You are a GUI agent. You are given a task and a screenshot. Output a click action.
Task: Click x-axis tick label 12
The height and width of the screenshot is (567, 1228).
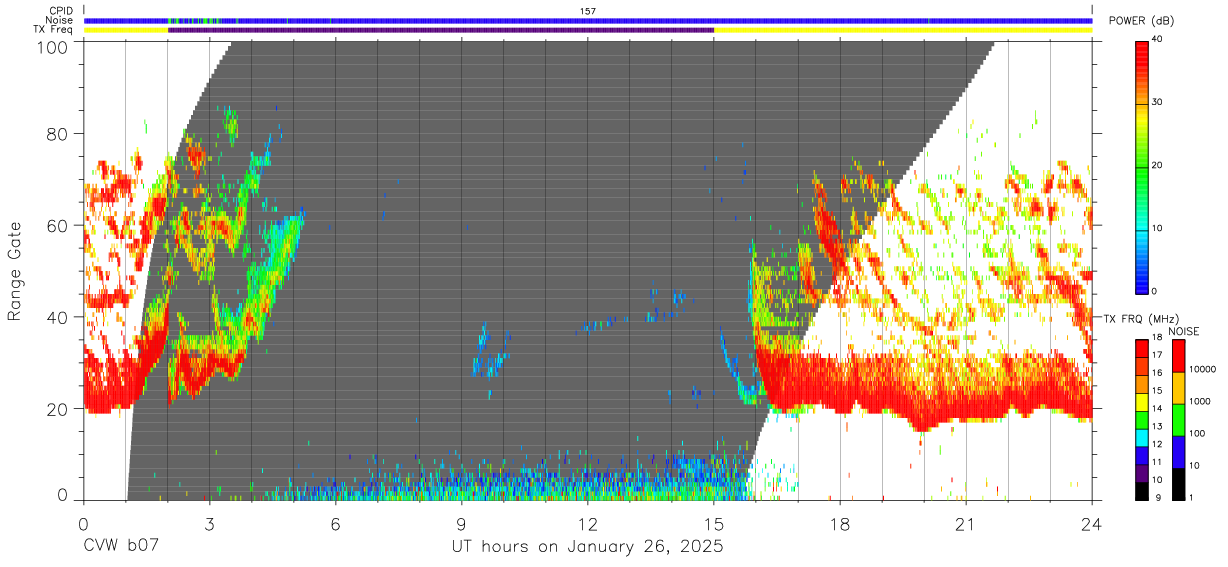tap(588, 525)
